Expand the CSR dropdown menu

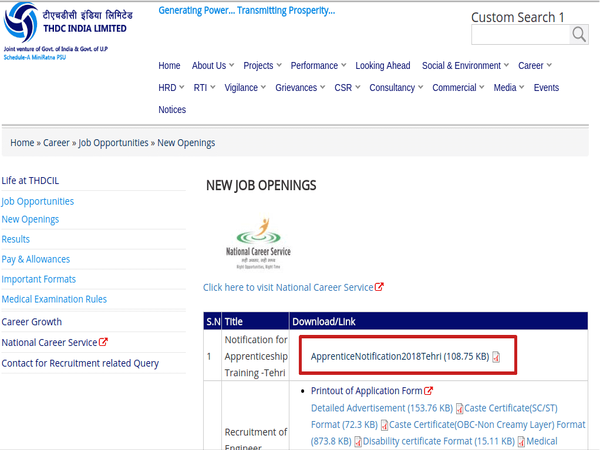[x=347, y=88]
